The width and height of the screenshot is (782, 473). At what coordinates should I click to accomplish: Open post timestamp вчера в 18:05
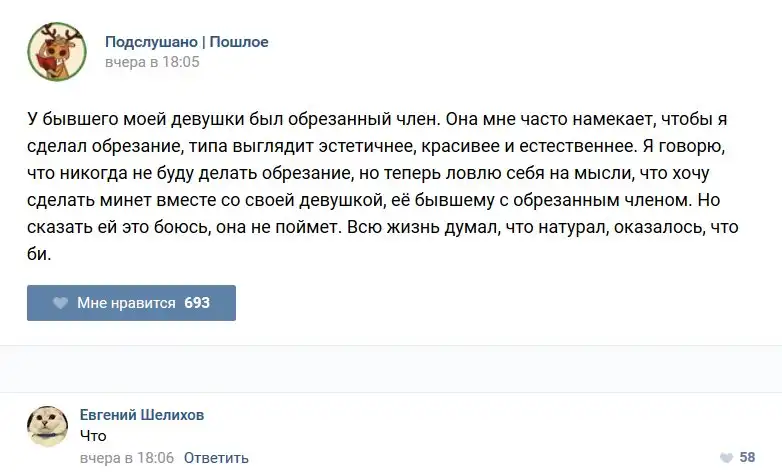tap(152, 62)
